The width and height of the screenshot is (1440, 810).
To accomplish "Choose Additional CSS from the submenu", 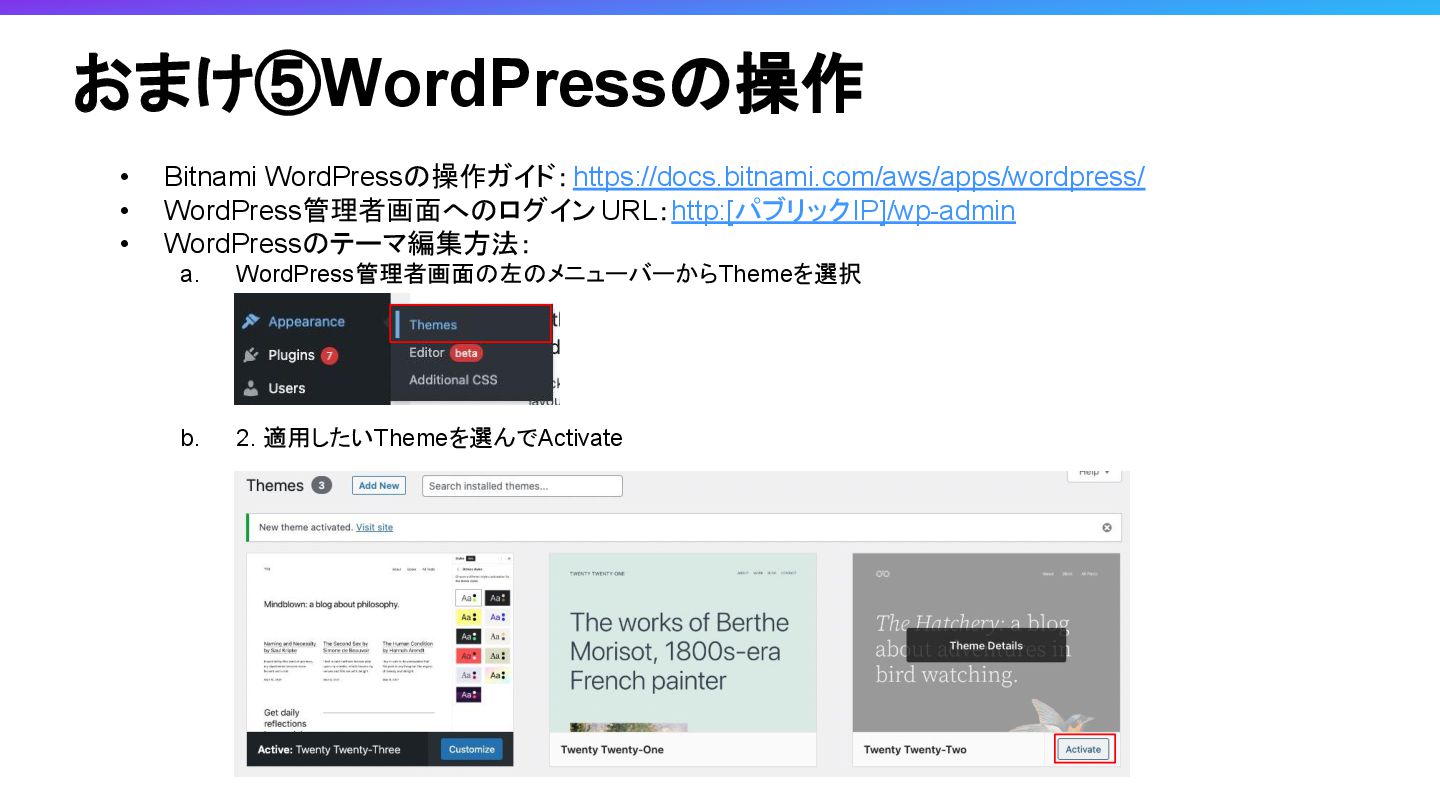I will (453, 380).
